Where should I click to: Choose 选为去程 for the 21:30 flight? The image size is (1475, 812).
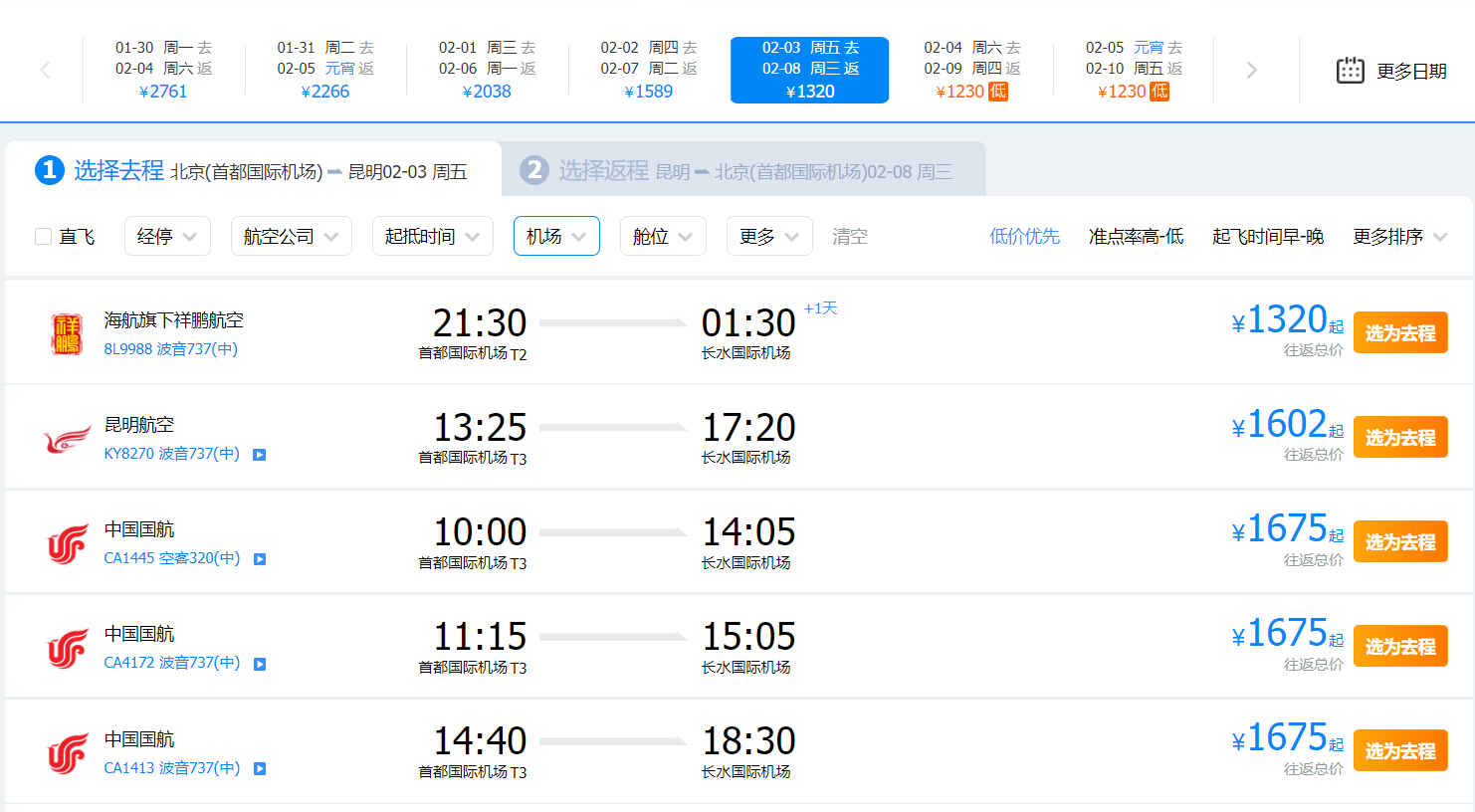click(1399, 333)
